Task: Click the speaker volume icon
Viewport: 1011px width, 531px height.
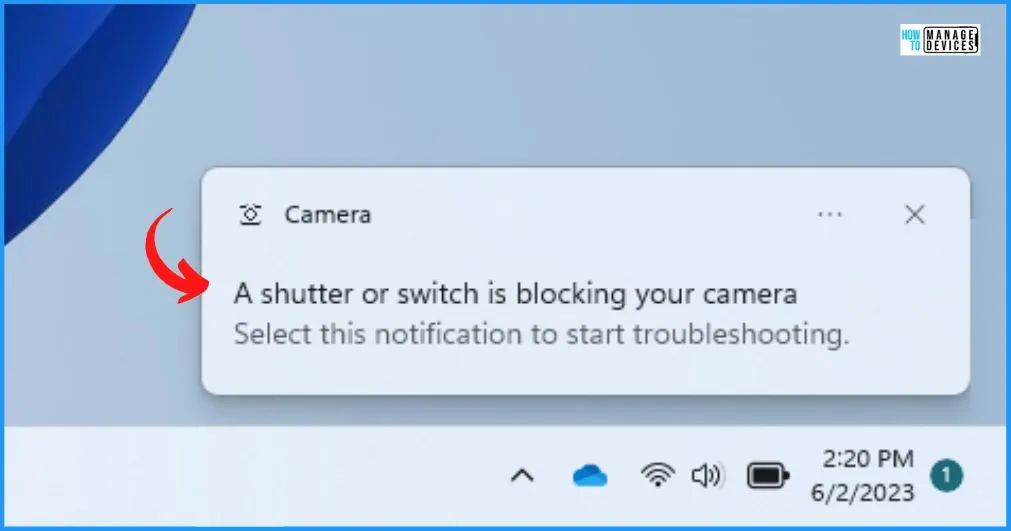Action: (x=708, y=476)
